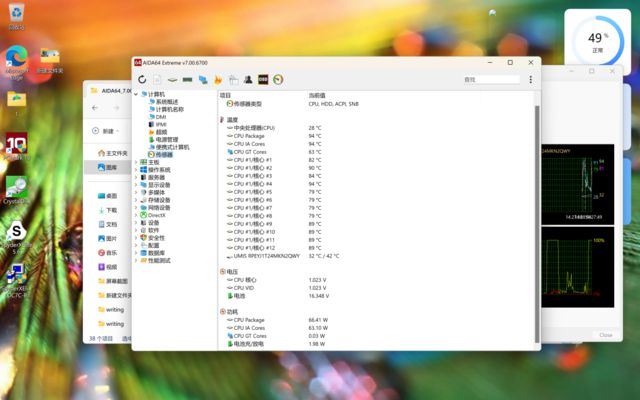This screenshot has width=640, height=400.
Task: Click the user silhouette toolbar icon
Action: pyautogui.click(x=248, y=80)
